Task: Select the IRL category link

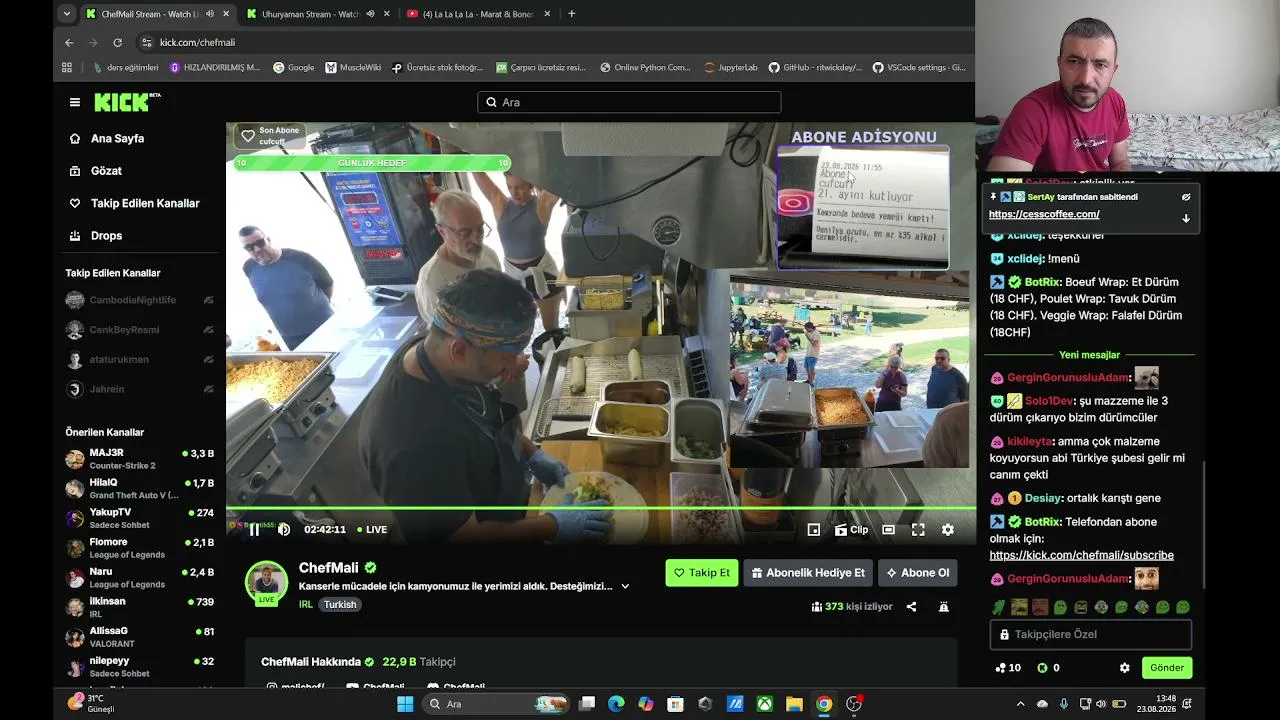Action: pos(306,605)
